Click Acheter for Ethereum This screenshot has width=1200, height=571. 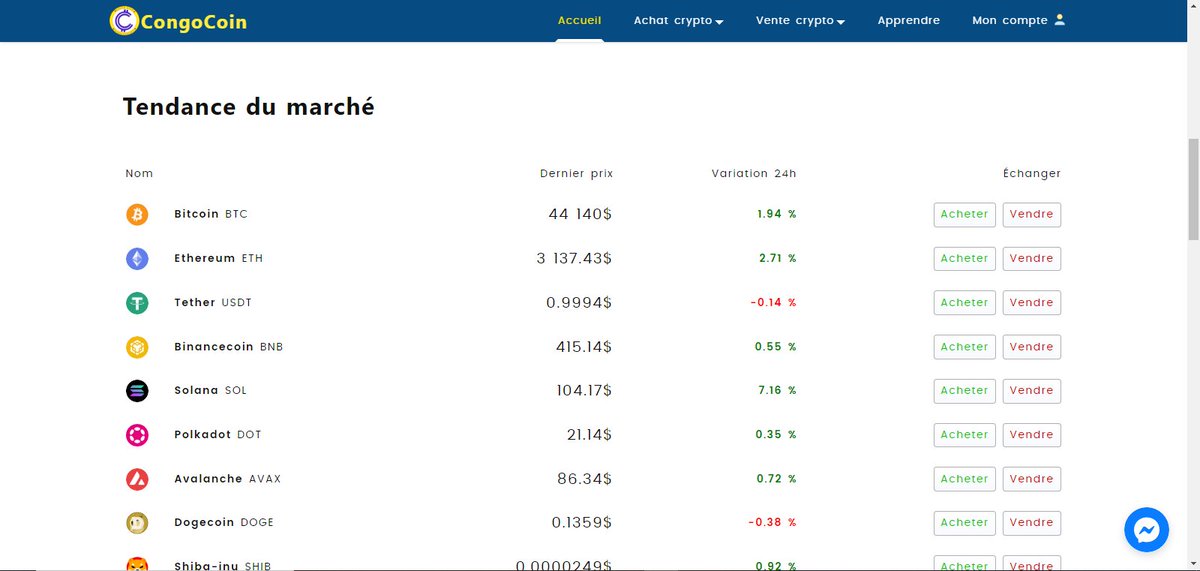[x=965, y=259]
